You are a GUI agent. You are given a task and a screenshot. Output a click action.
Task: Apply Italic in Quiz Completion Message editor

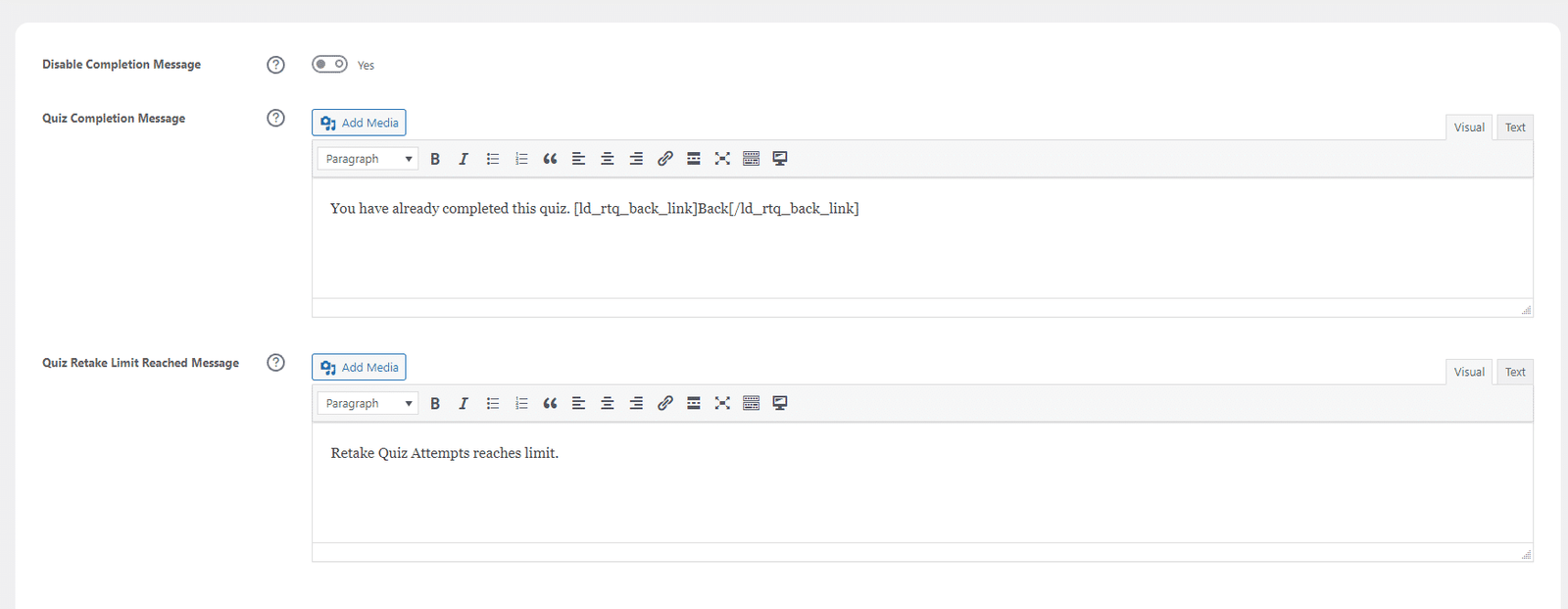[464, 159]
